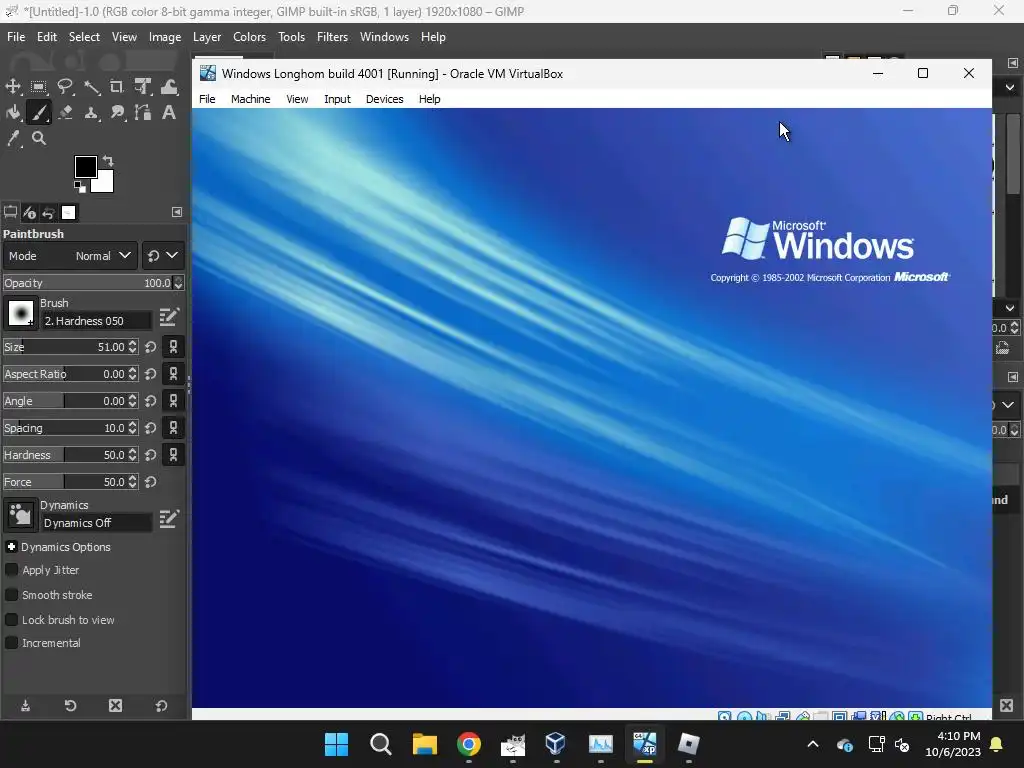
Task: Open GIMP Layer menu
Action: click(207, 37)
